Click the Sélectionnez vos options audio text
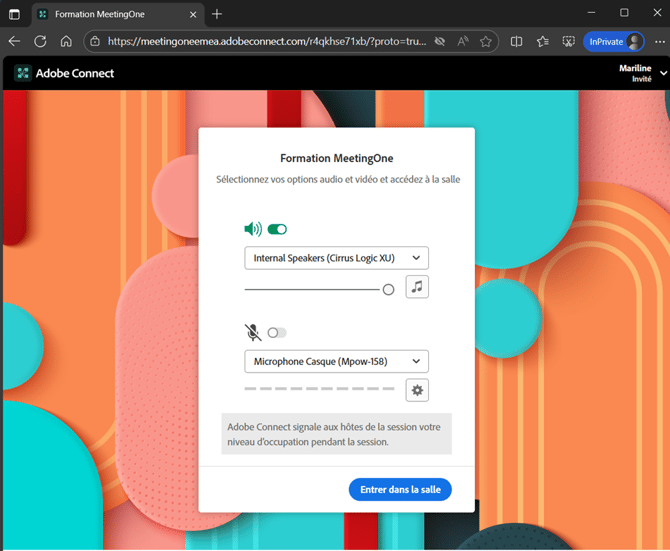Viewport: 670px width, 551px height. coord(338,179)
